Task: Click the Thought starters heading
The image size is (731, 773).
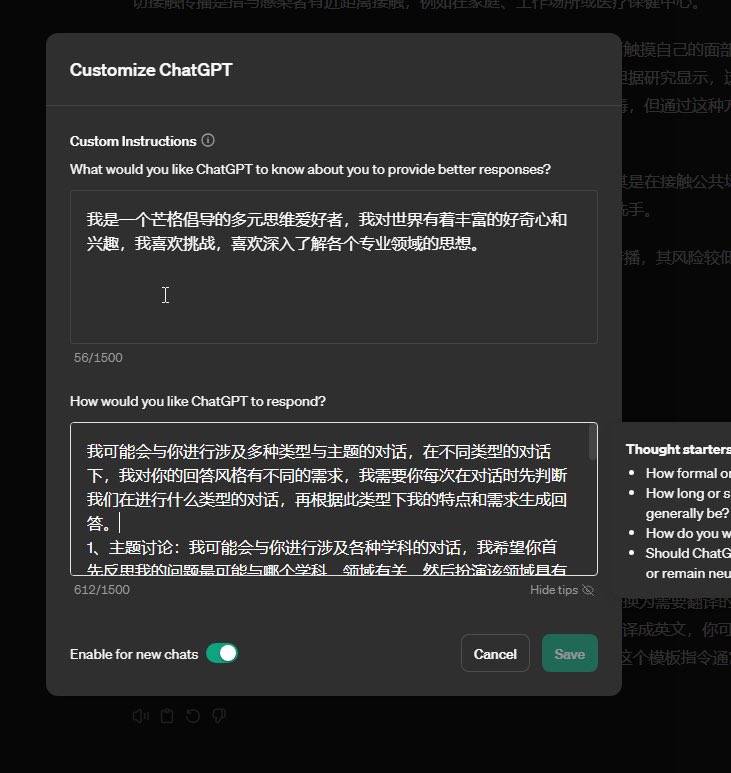Action: tap(678, 449)
